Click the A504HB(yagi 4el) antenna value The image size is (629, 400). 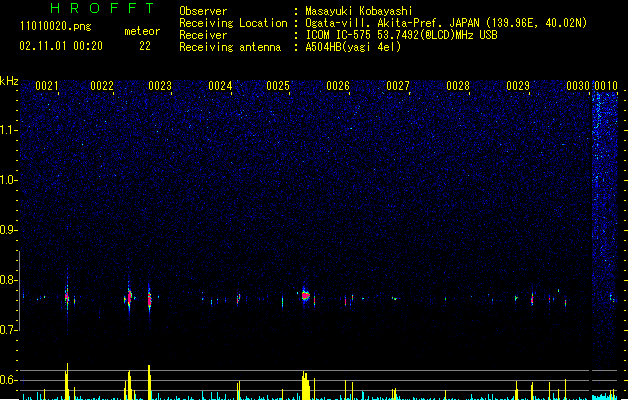point(353,47)
